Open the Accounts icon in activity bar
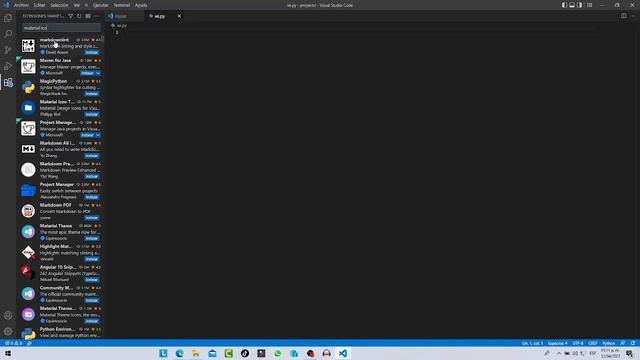Screen dimensions: 640x360 click(x=8, y=315)
